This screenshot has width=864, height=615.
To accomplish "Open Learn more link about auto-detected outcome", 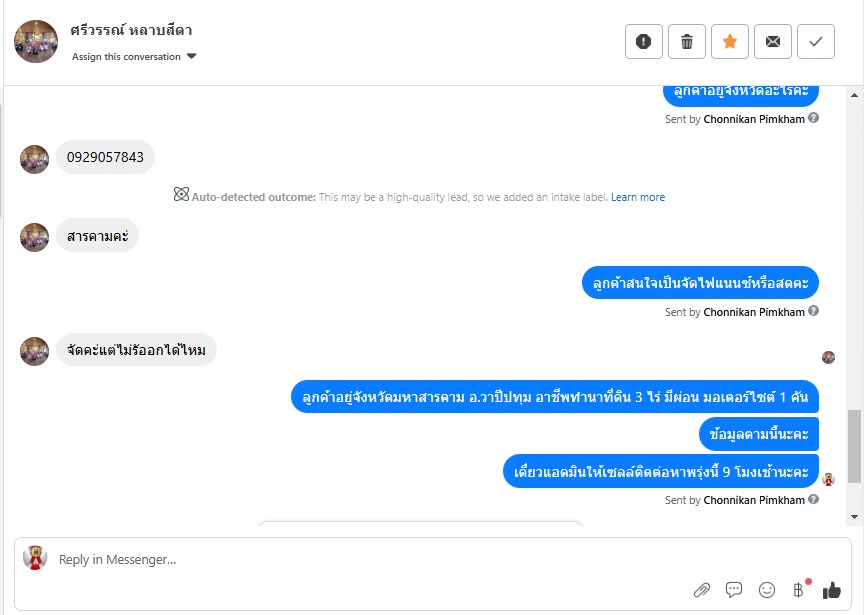I will (638, 197).
